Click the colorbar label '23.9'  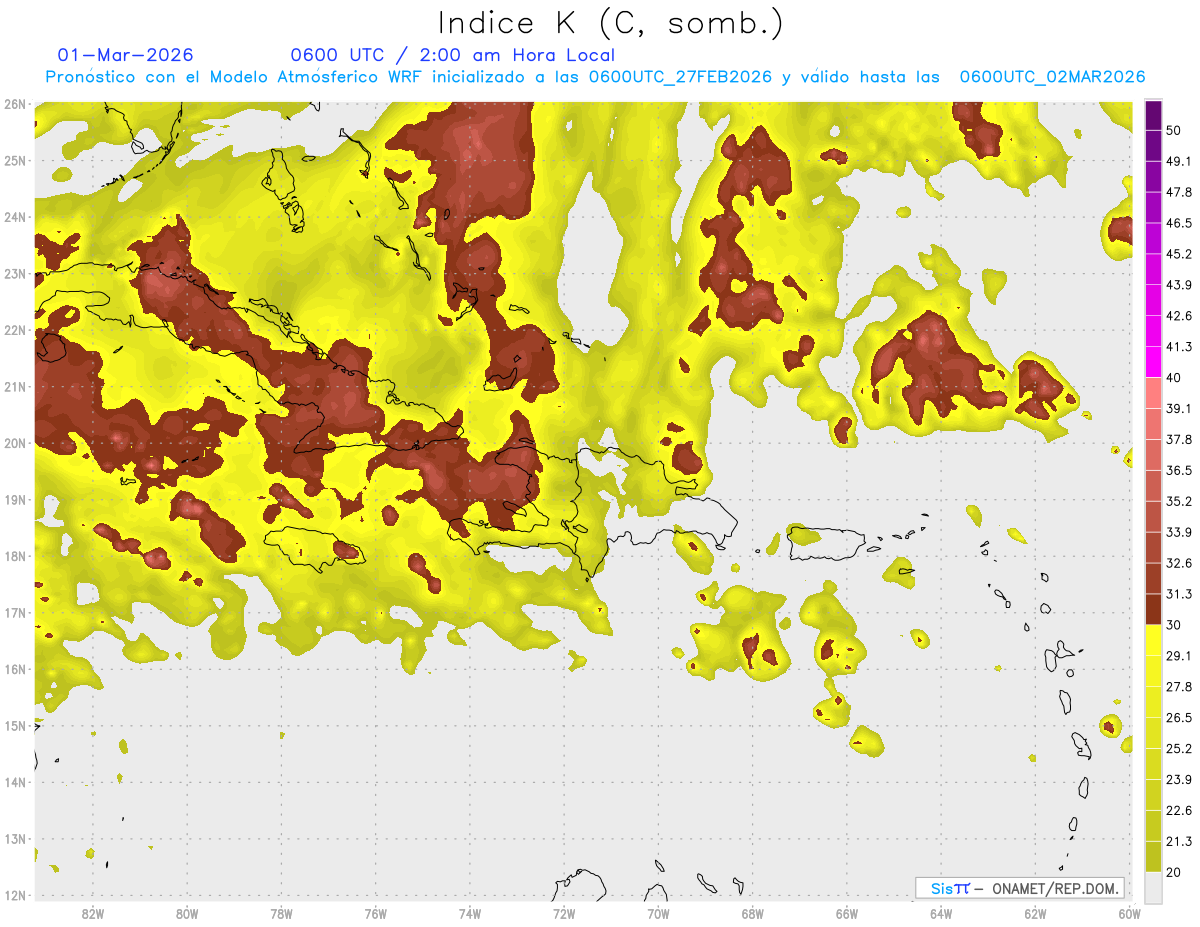[1178, 779]
